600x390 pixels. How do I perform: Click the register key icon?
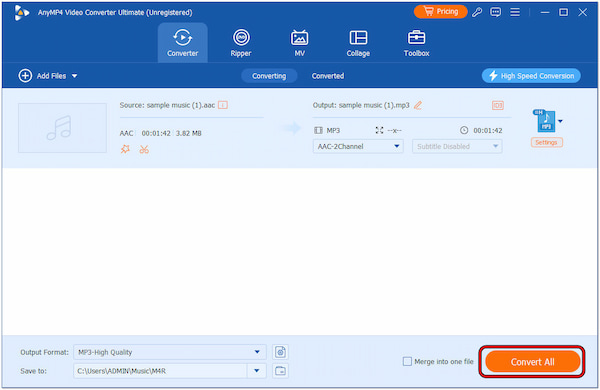pyautogui.click(x=477, y=12)
